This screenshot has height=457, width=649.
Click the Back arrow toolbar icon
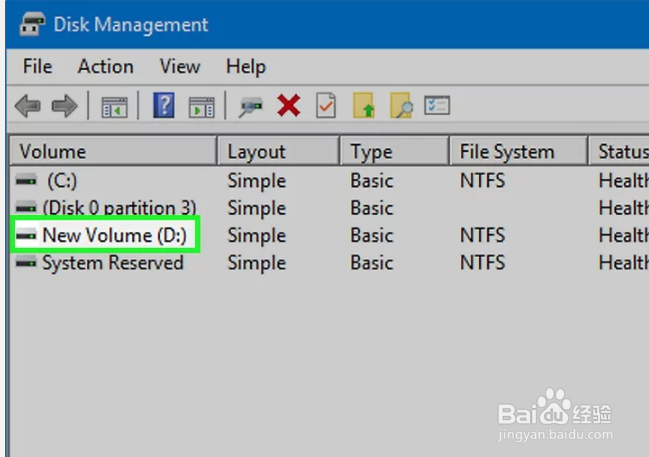(28, 106)
